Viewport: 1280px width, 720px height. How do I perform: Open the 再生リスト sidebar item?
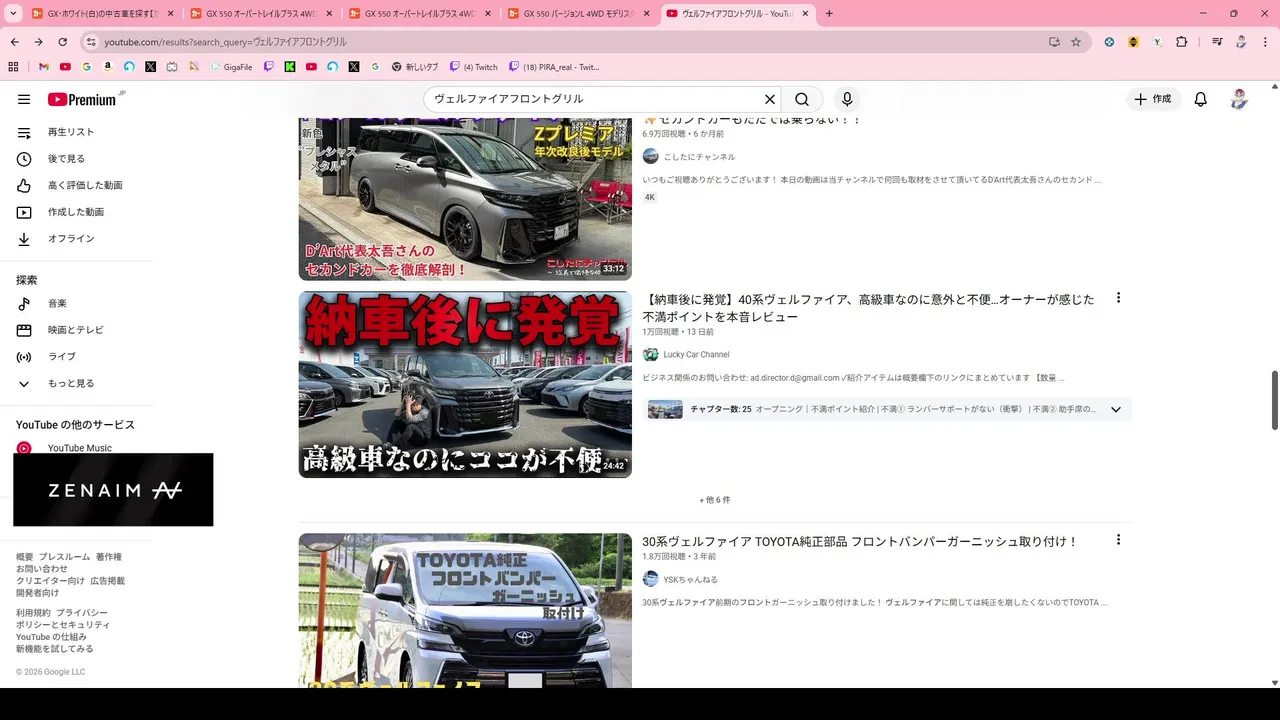coord(70,132)
